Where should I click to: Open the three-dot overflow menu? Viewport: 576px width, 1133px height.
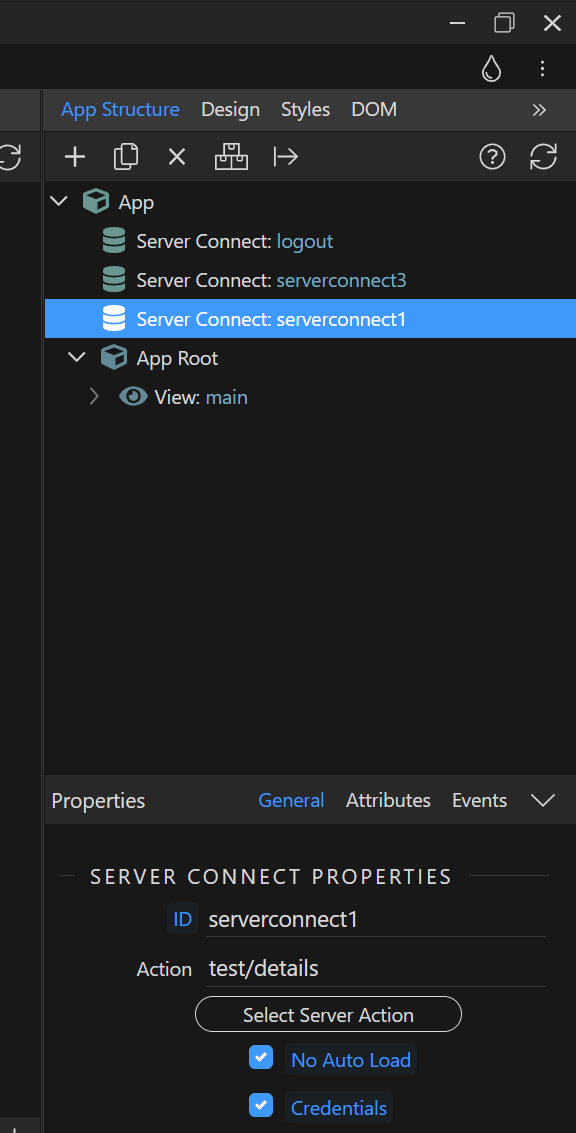[x=543, y=68]
